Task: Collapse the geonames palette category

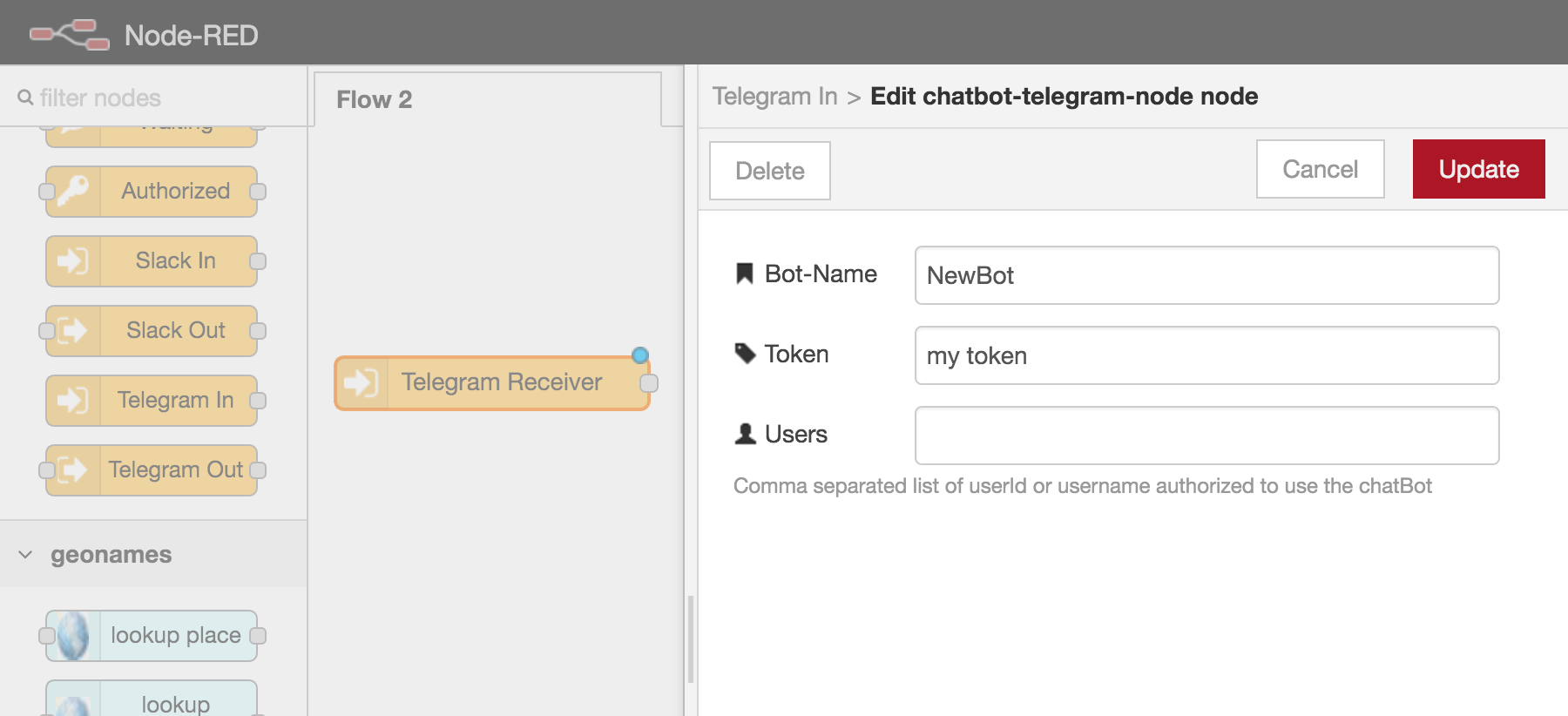Action: (153, 554)
